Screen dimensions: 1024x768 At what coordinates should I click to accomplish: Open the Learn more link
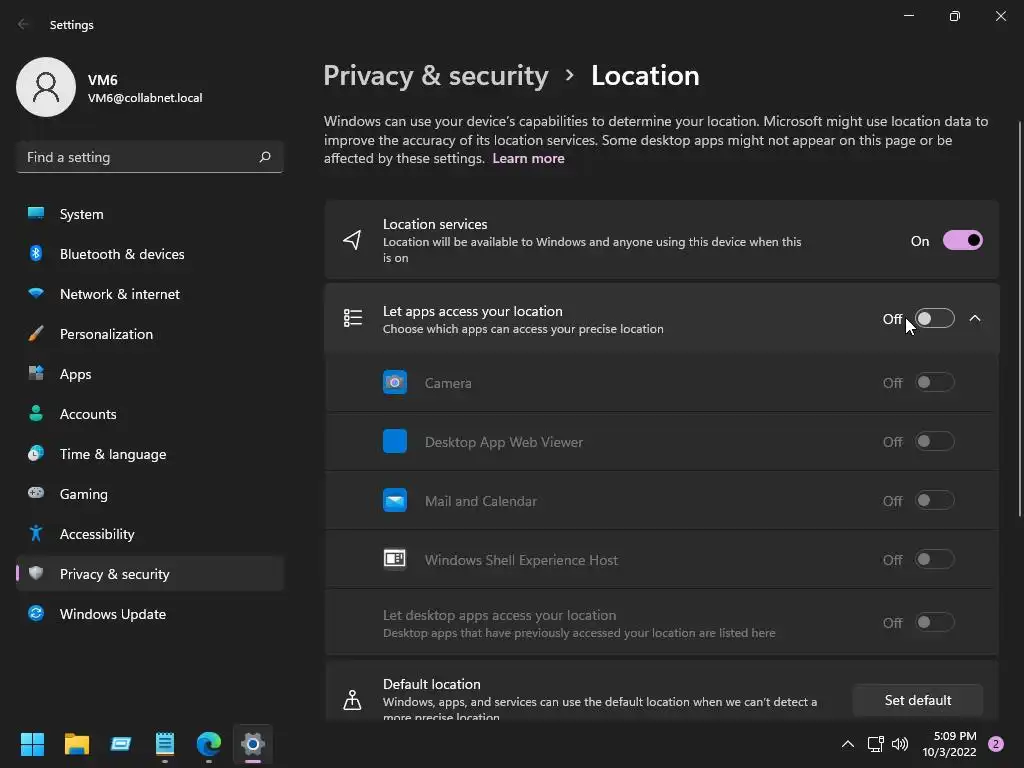tap(528, 158)
